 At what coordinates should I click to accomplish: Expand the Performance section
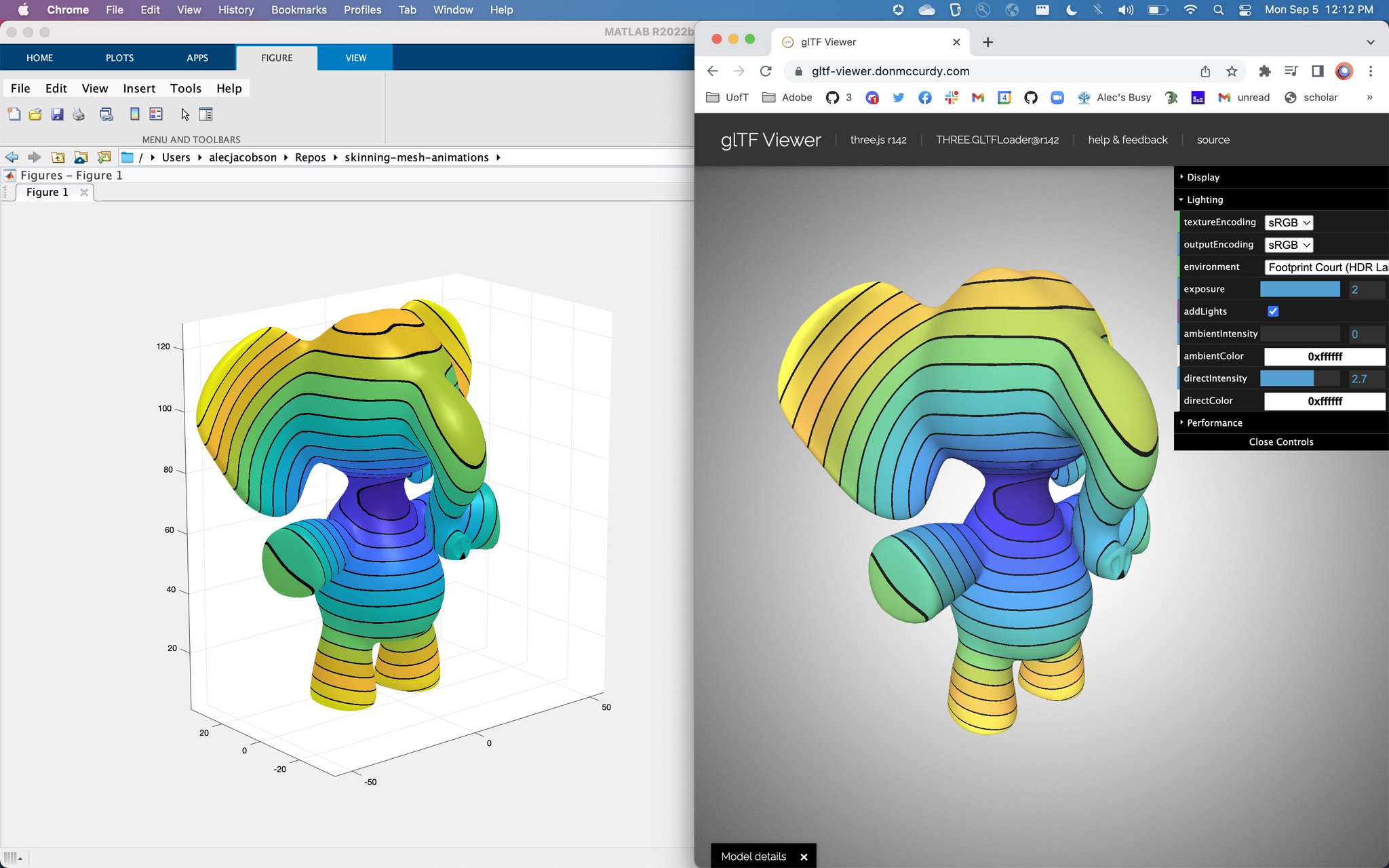(1213, 422)
